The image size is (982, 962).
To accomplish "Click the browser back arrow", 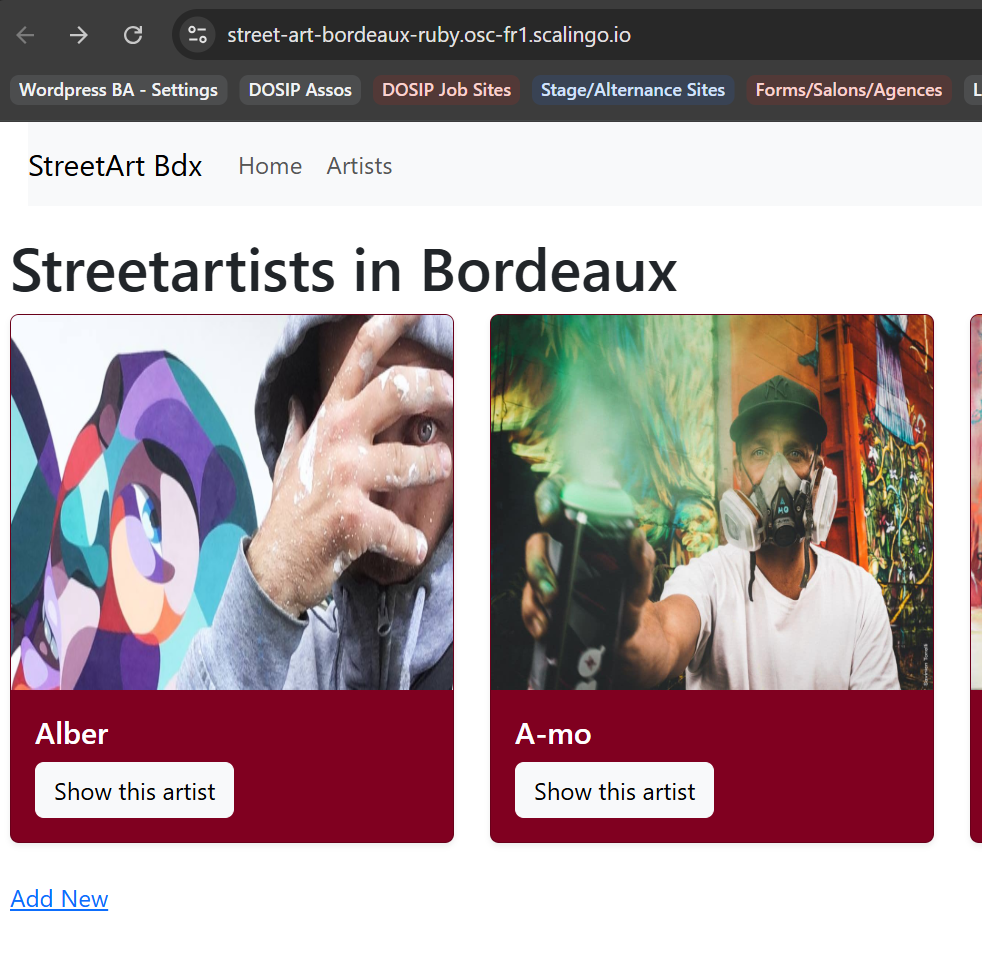I will click(25, 36).
